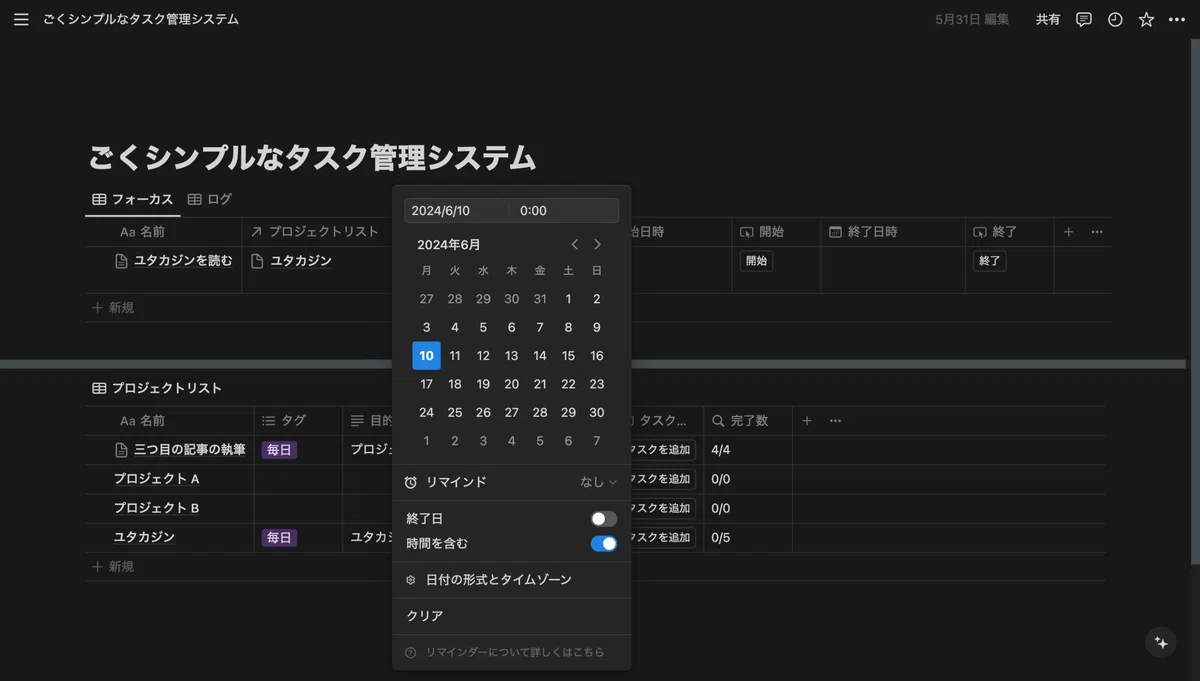The width and height of the screenshot is (1200, 681).
Task: Open the three-dot page options menu
Action: coord(1177,19)
